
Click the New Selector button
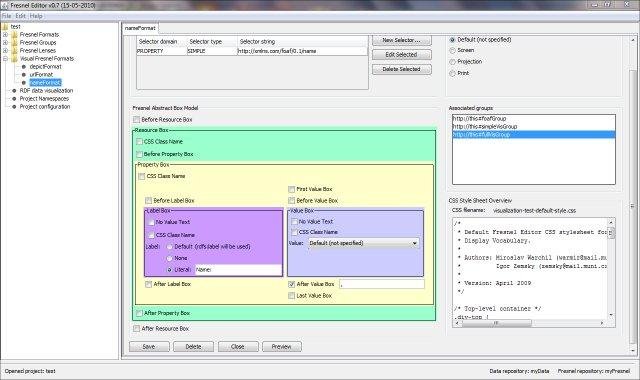401,40
